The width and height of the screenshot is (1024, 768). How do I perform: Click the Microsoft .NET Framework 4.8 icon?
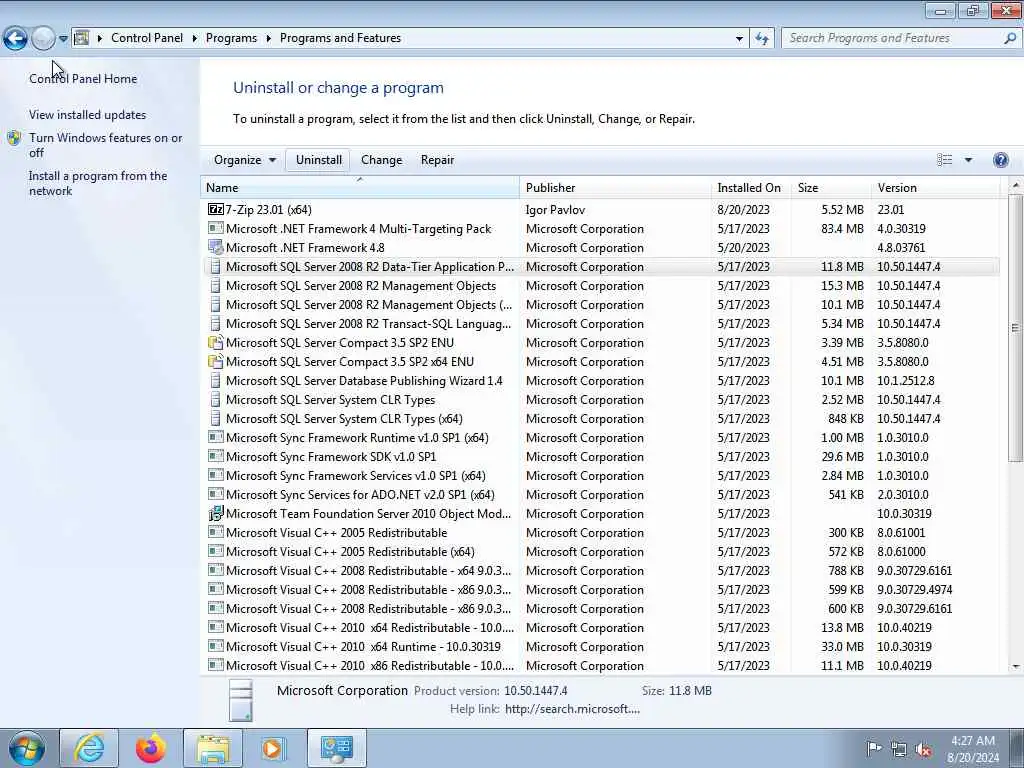(216, 247)
